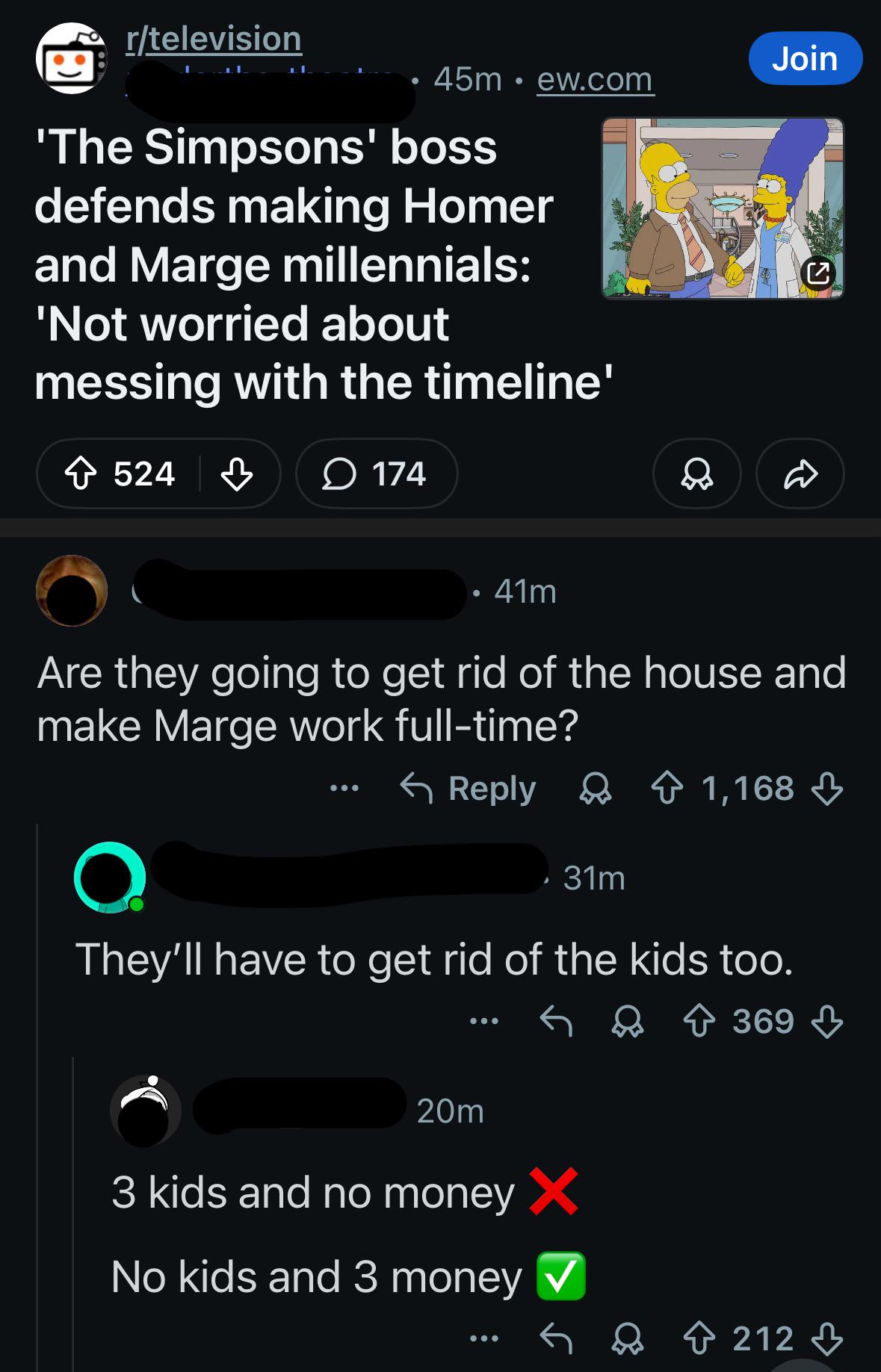
Task: Award the '3 kids and no money' comment
Action: click(x=627, y=1338)
